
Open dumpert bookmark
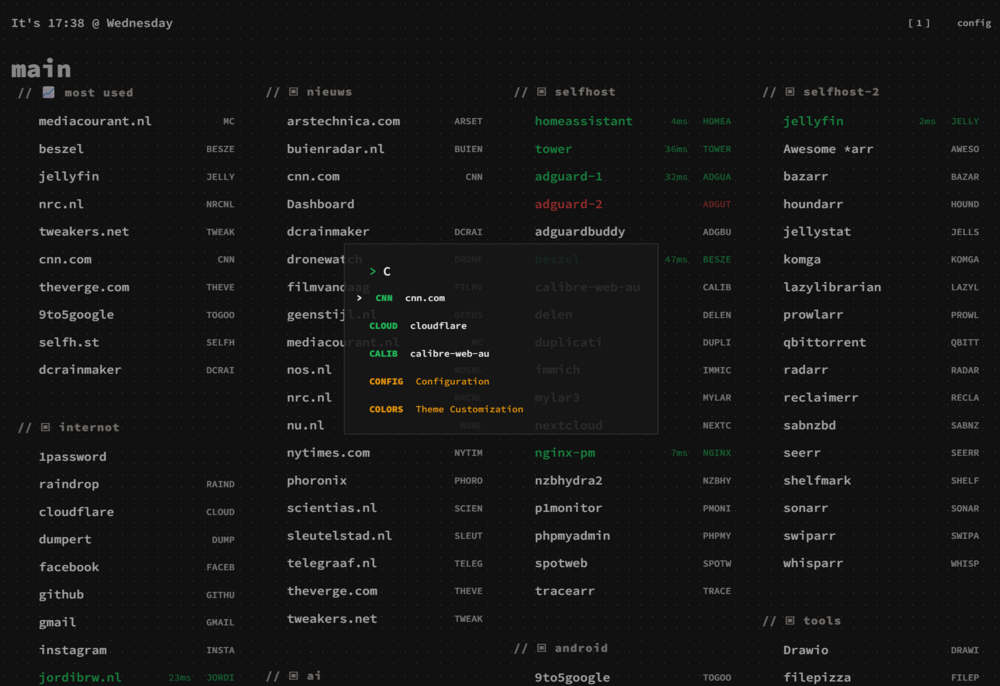pos(65,539)
